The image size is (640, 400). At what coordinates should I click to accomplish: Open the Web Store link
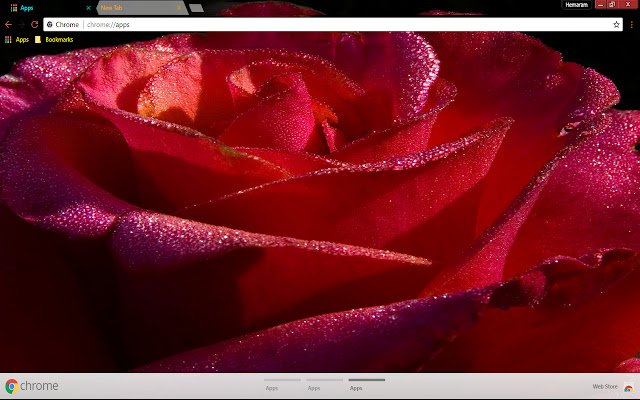pyautogui.click(x=605, y=386)
